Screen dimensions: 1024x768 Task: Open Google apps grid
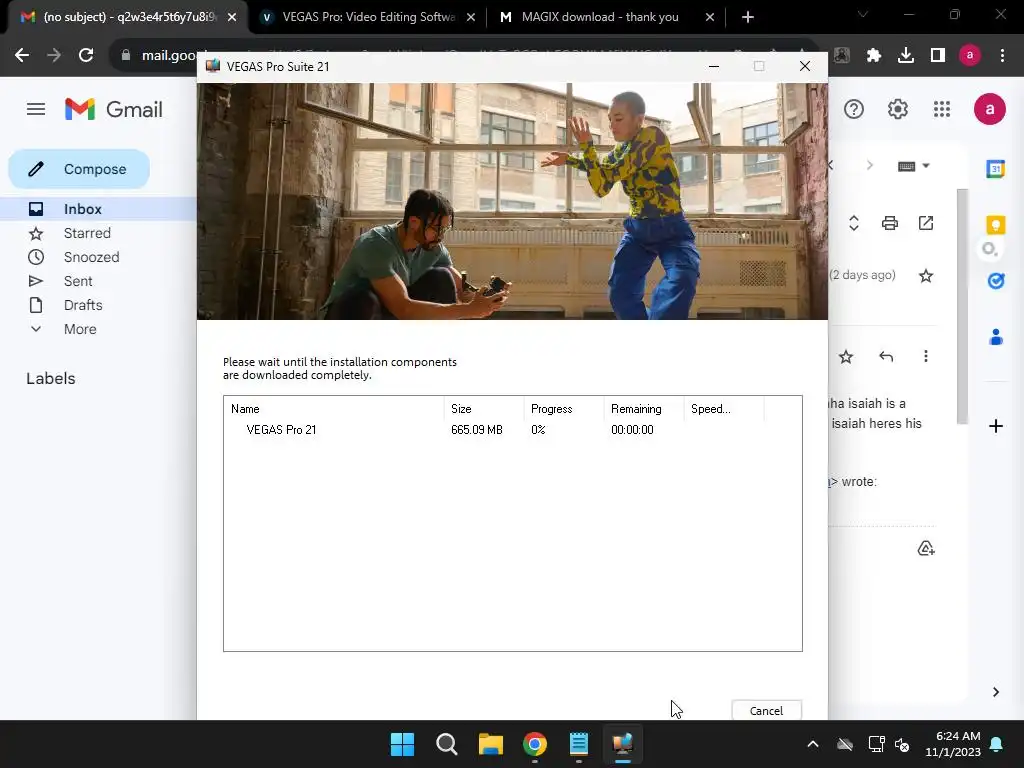pos(942,109)
